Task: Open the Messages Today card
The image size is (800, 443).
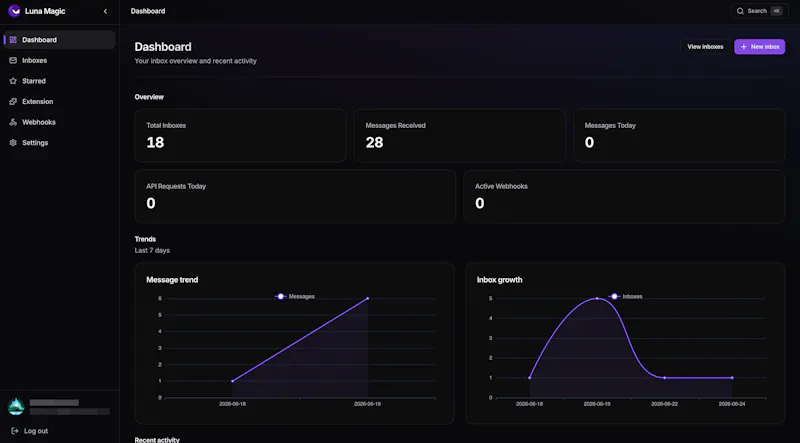Action: pos(679,135)
